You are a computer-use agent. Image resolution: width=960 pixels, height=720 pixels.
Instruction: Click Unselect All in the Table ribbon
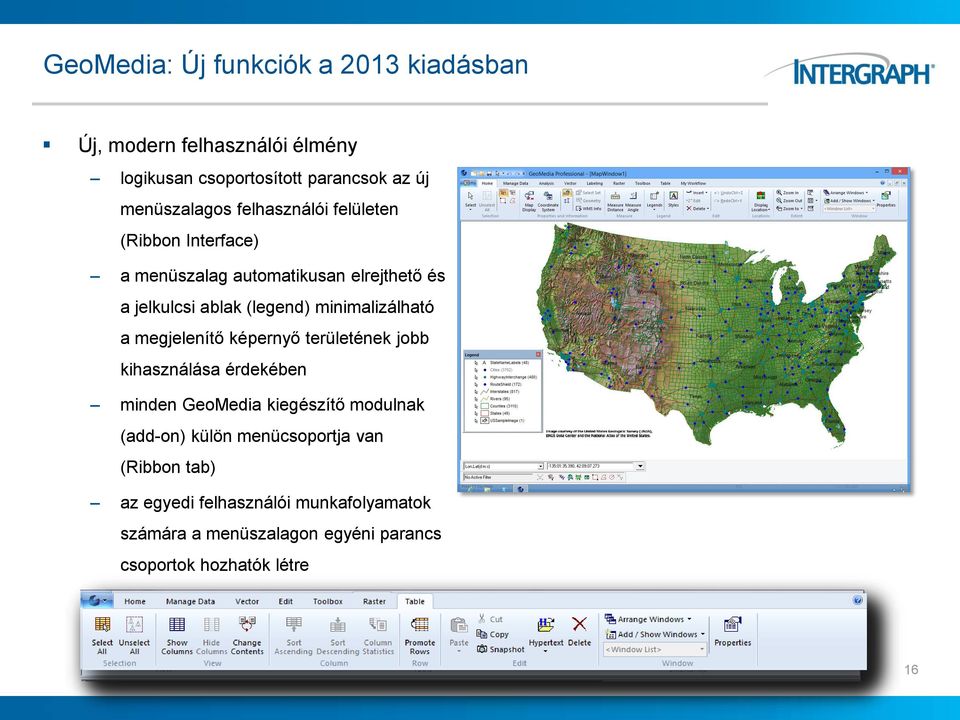tap(134, 636)
